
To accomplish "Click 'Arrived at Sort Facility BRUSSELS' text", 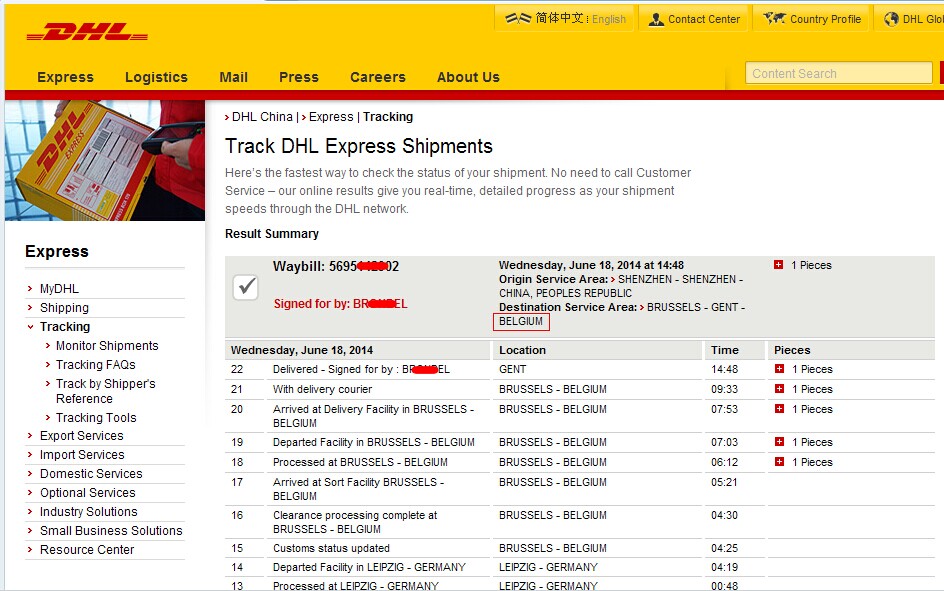I will click(358, 489).
